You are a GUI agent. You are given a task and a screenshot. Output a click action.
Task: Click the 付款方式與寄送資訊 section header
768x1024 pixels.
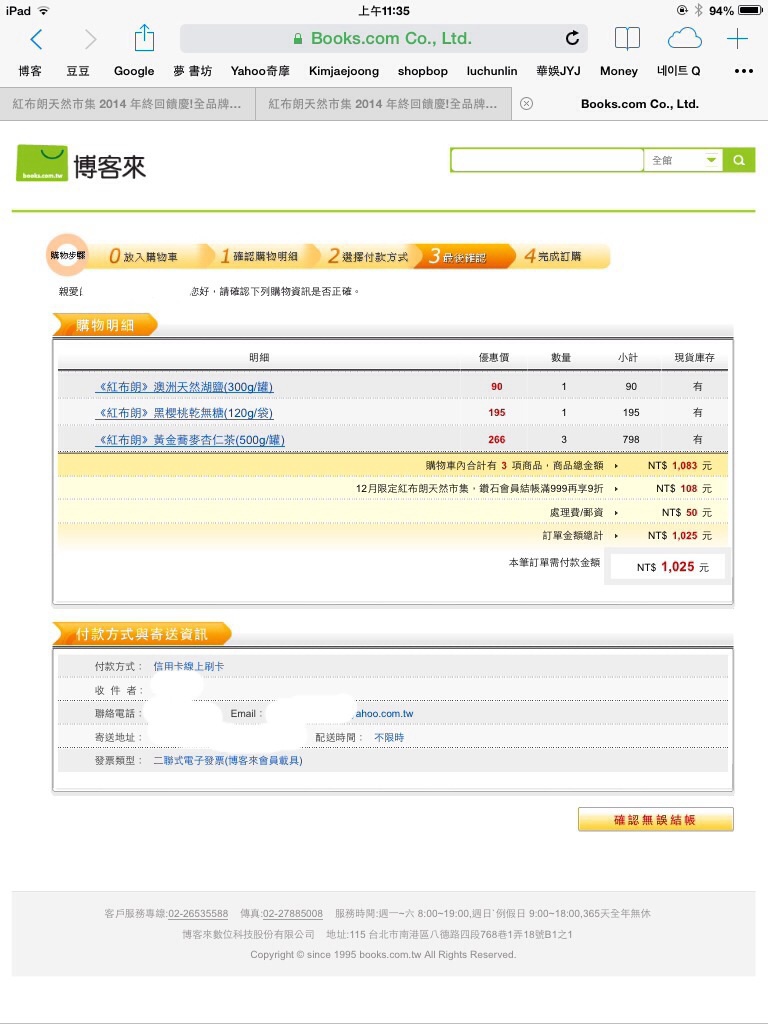point(142,634)
